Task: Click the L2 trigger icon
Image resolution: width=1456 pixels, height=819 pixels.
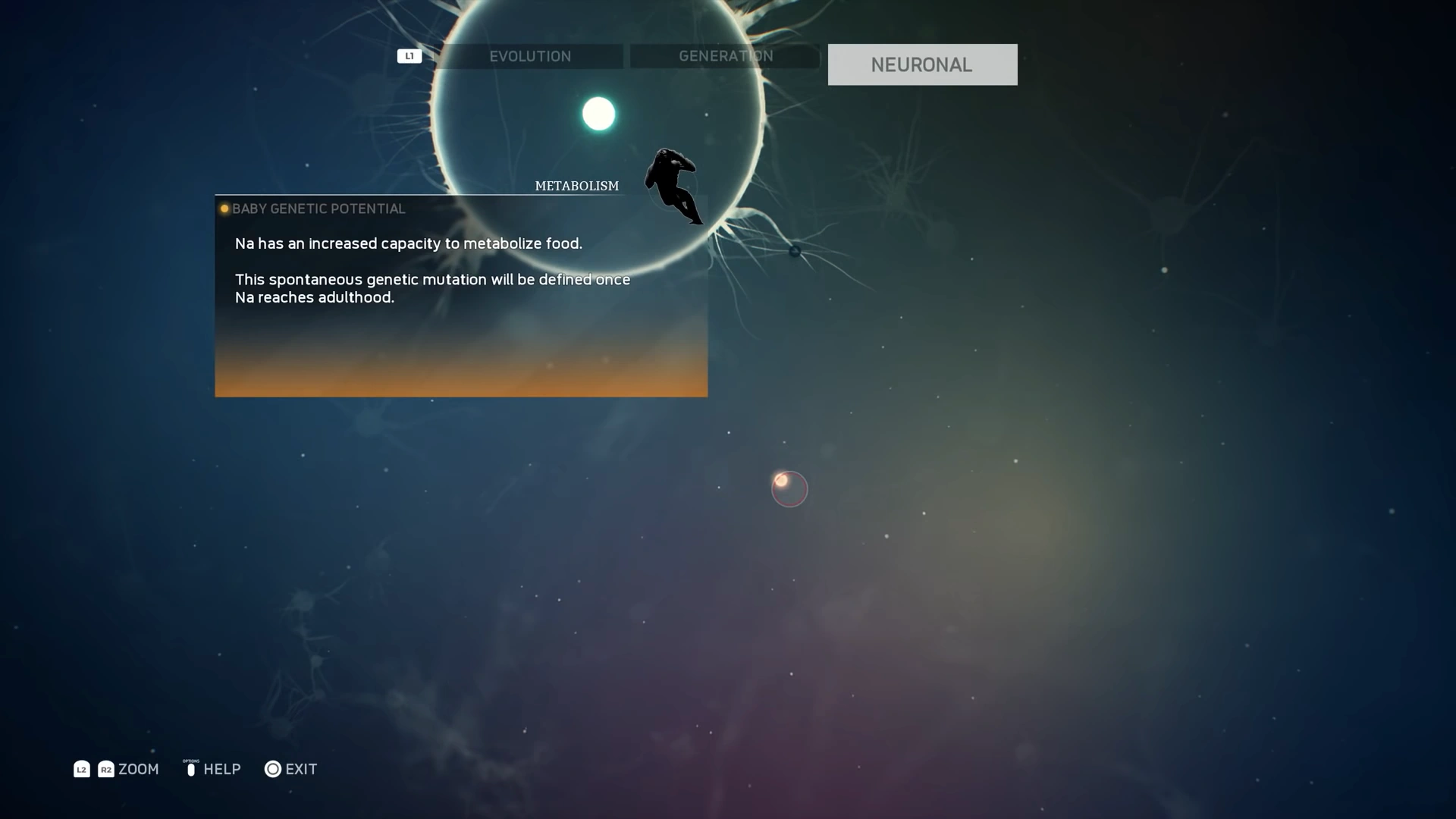Action: tap(82, 769)
